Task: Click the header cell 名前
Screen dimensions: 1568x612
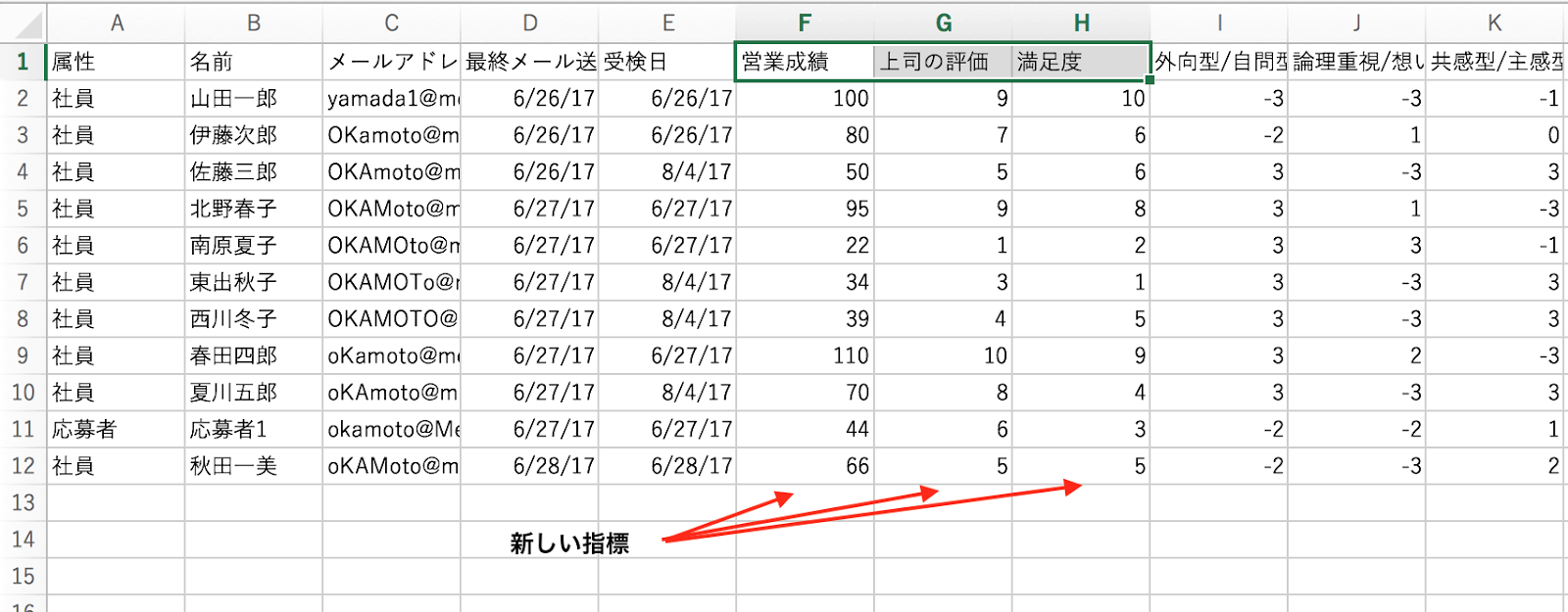Action: tap(254, 62)
